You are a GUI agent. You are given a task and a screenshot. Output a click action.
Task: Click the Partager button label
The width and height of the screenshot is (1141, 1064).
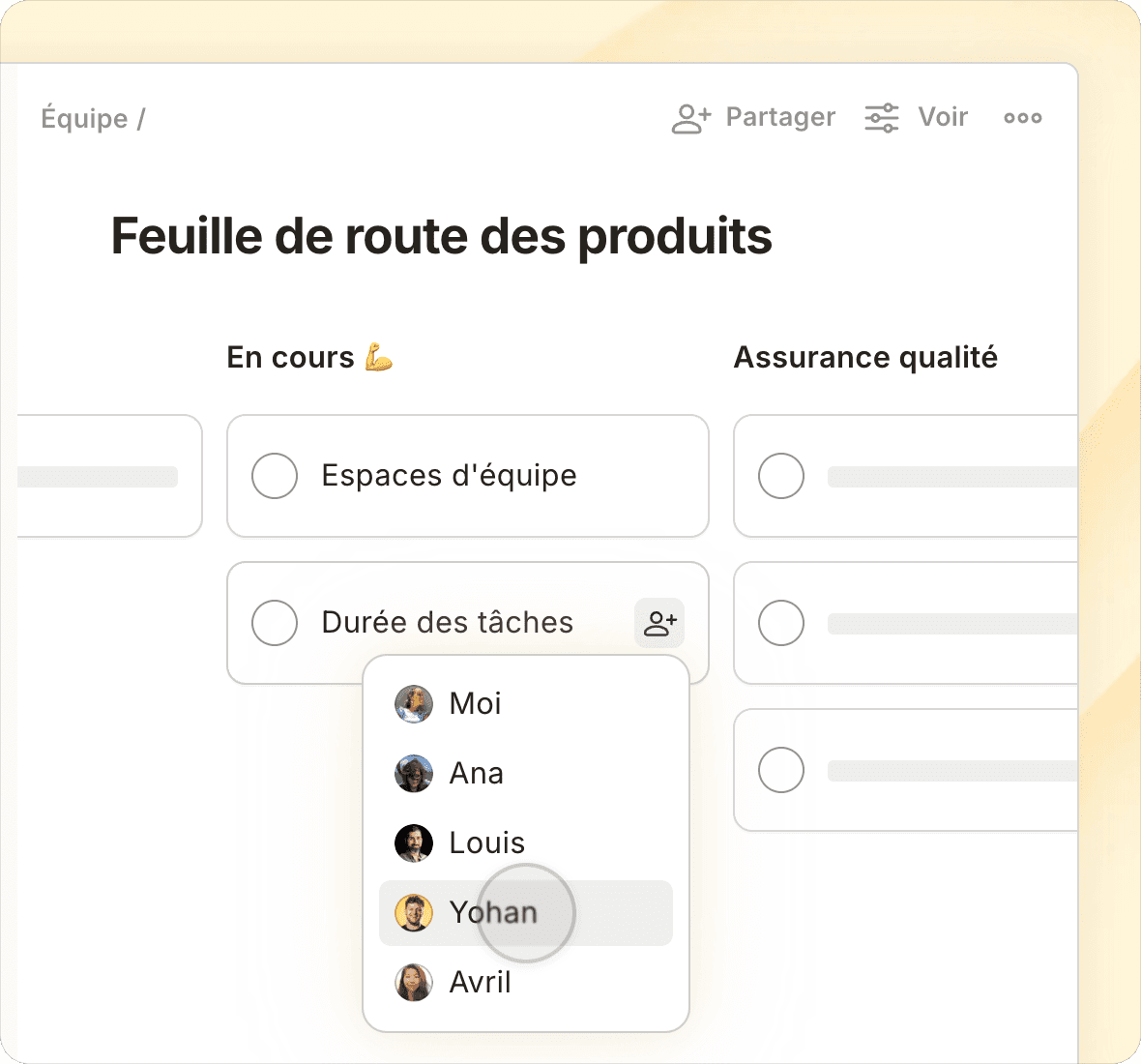pyautogui.click(x=779, y=118)
